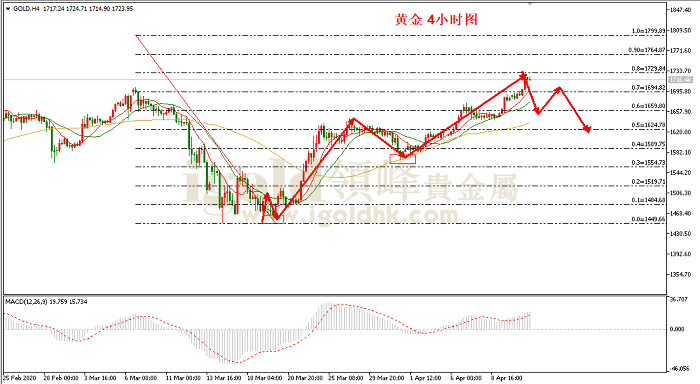Click the 28 Feb 00:00 time label
This screenshot has height=384, width=700.
click(x=61, y=378)
